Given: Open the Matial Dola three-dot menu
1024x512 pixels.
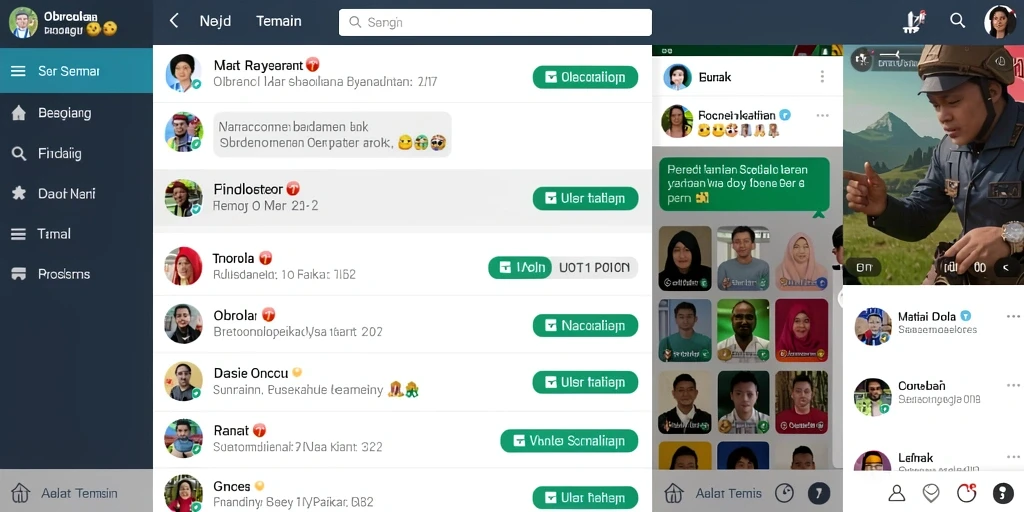Looking at the screenshot, I should (1012, 316).
